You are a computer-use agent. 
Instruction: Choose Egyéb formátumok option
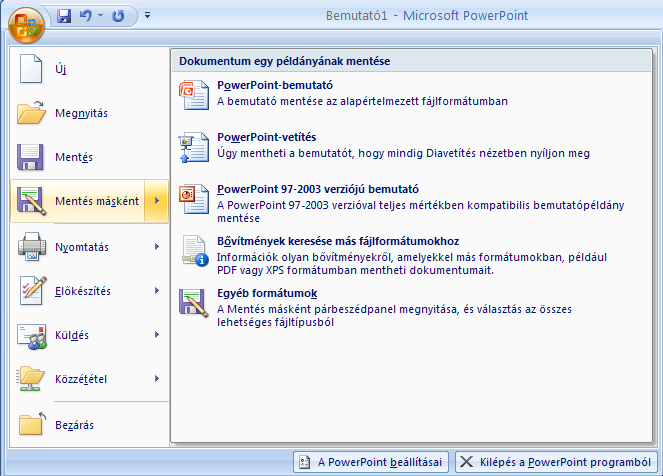click(411, 308)
